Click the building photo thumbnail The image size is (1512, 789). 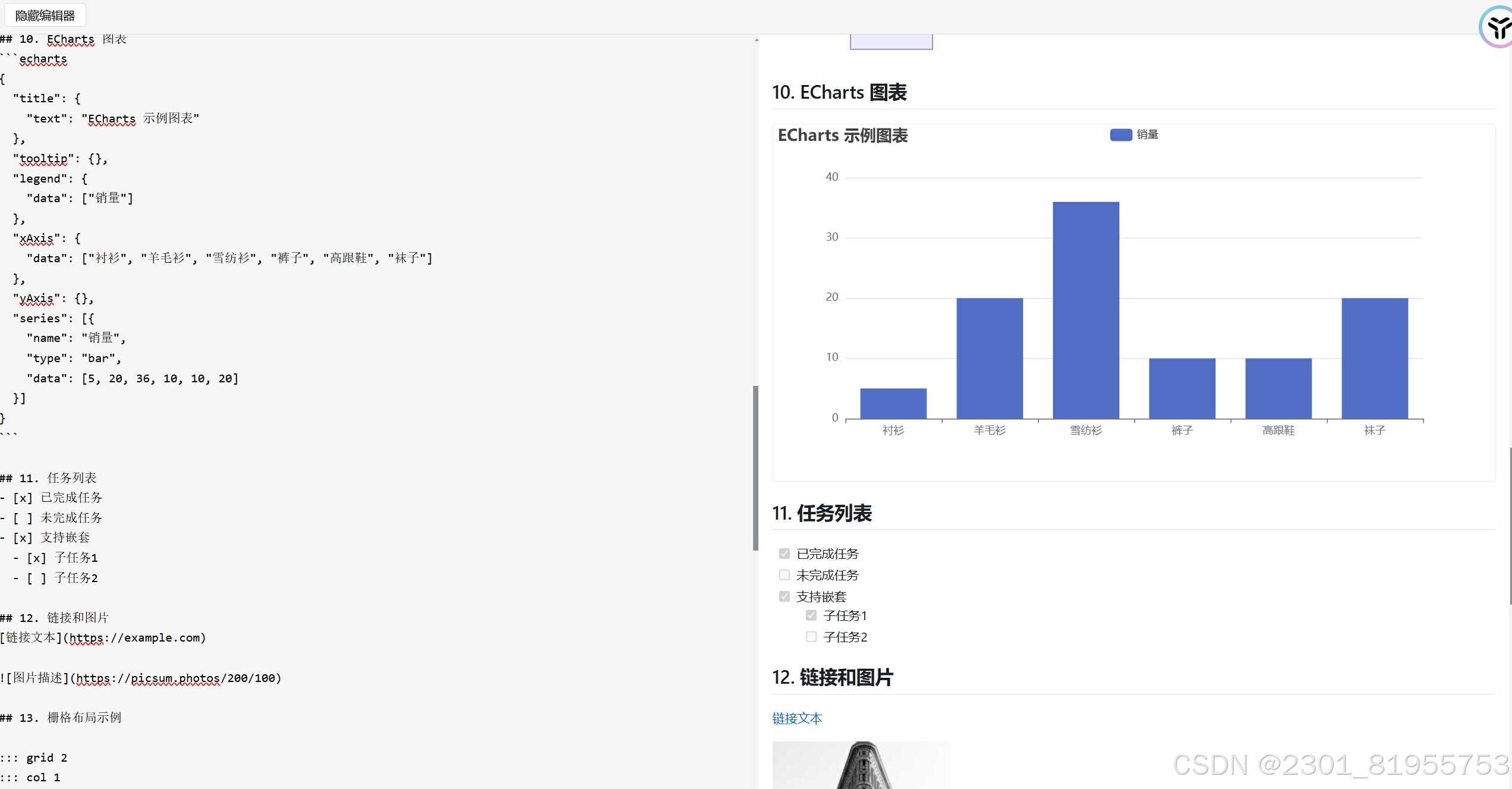pyautogui.click(x=861, y=765)
